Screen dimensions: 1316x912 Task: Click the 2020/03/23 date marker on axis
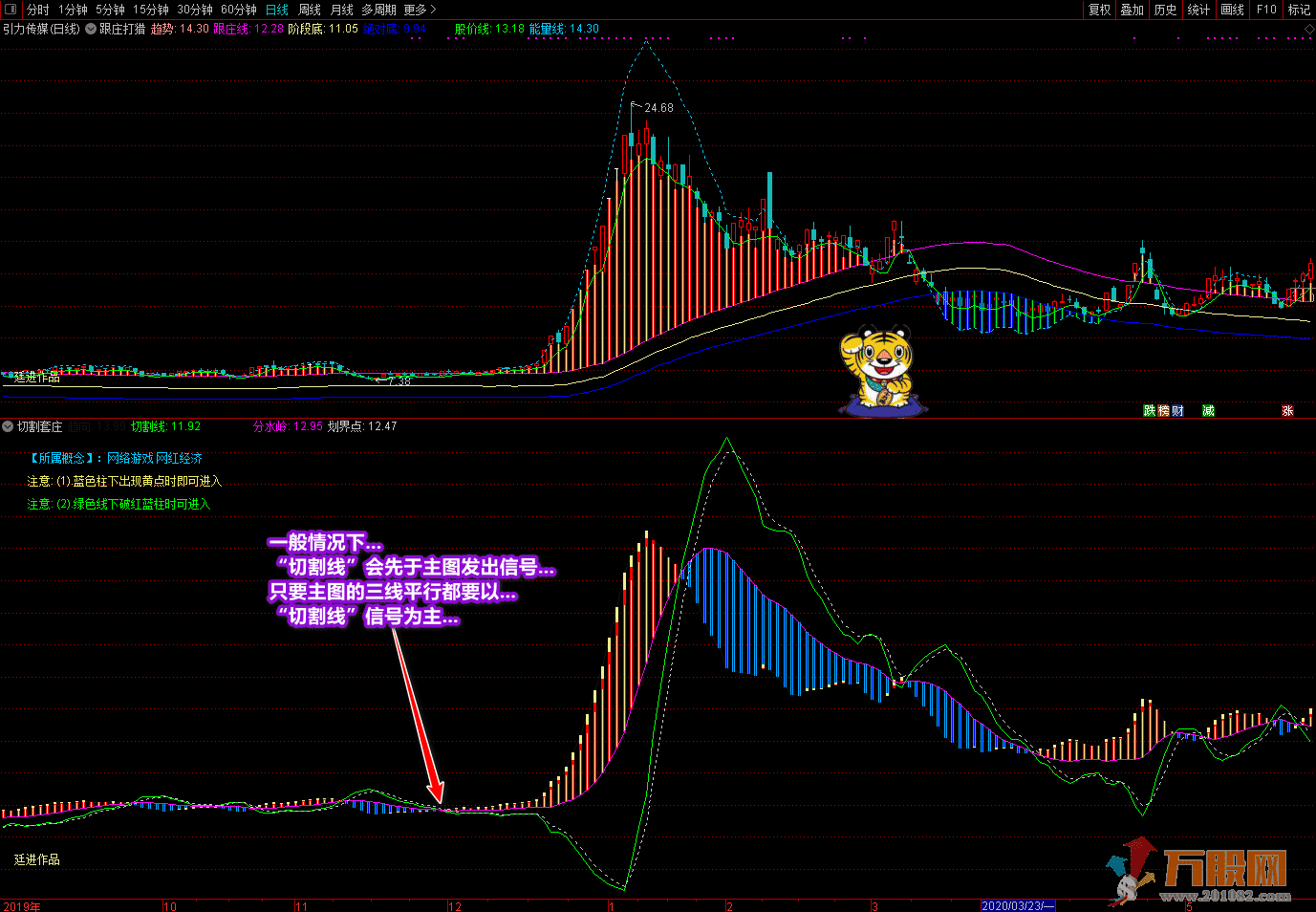tap(1019, 905)
